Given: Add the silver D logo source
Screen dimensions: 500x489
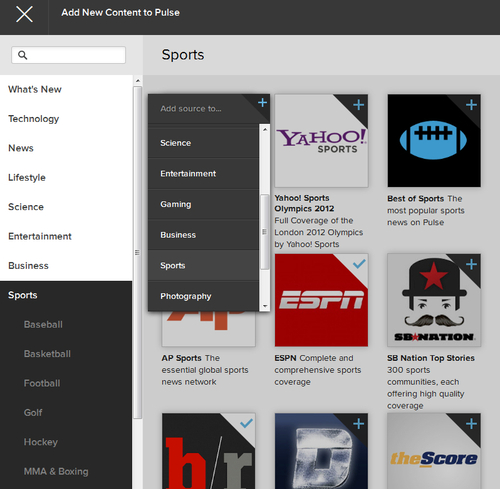Looking at the screenshot, I should (359, 424).
